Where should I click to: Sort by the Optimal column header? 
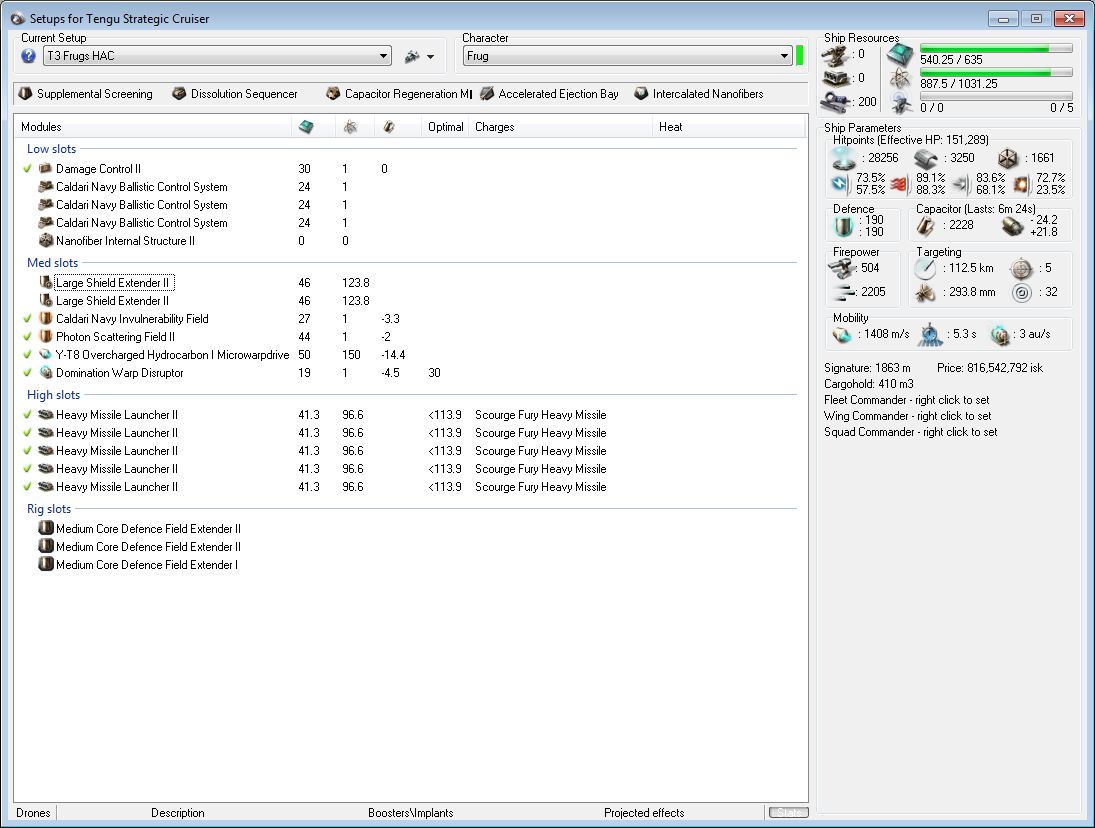point(446,127)
